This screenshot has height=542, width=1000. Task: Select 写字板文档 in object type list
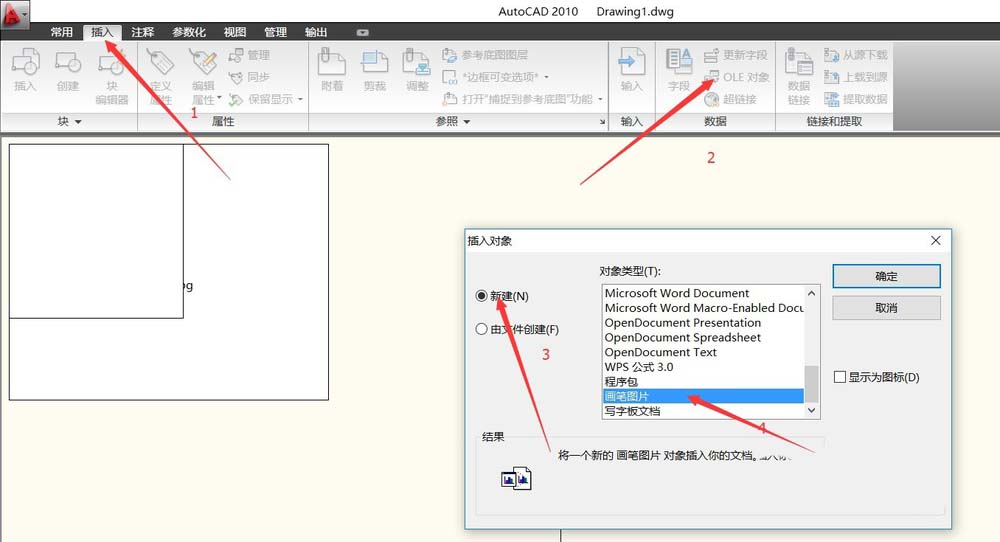[703, 411]
